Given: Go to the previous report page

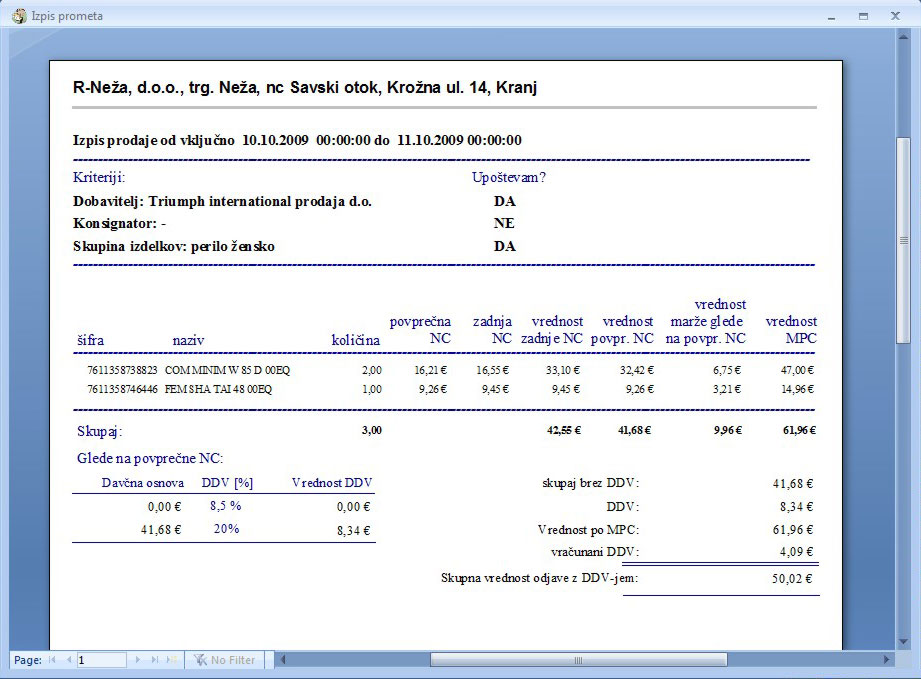Looking at the screenshot, I should (x=68, y=660).
